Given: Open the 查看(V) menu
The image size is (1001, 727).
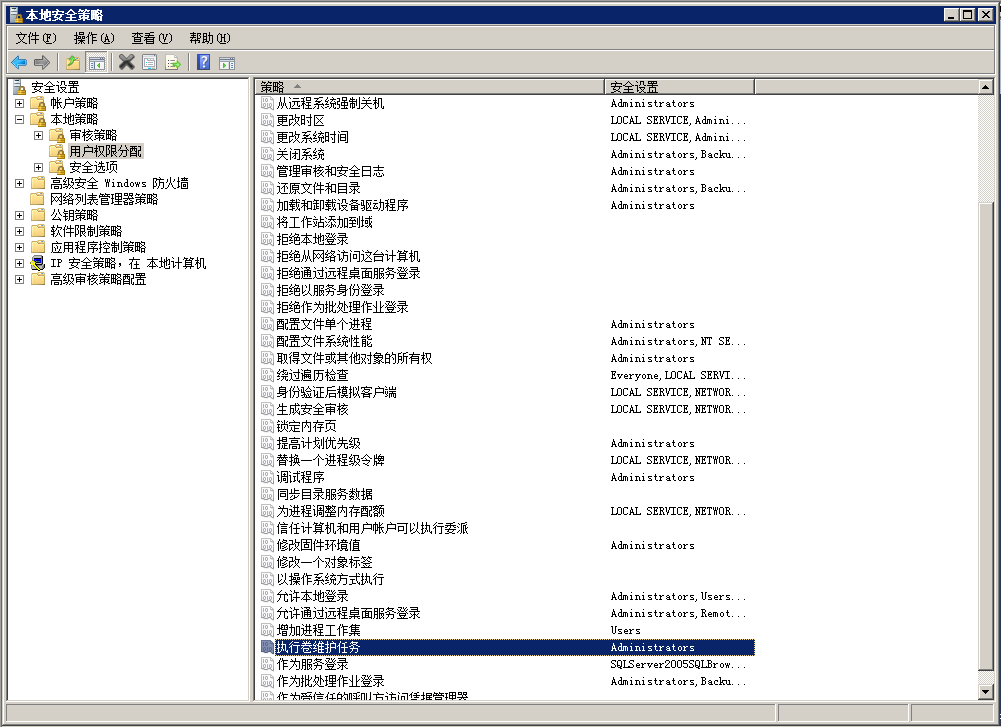Looking at the screenshot, I should tap(152, 38).
